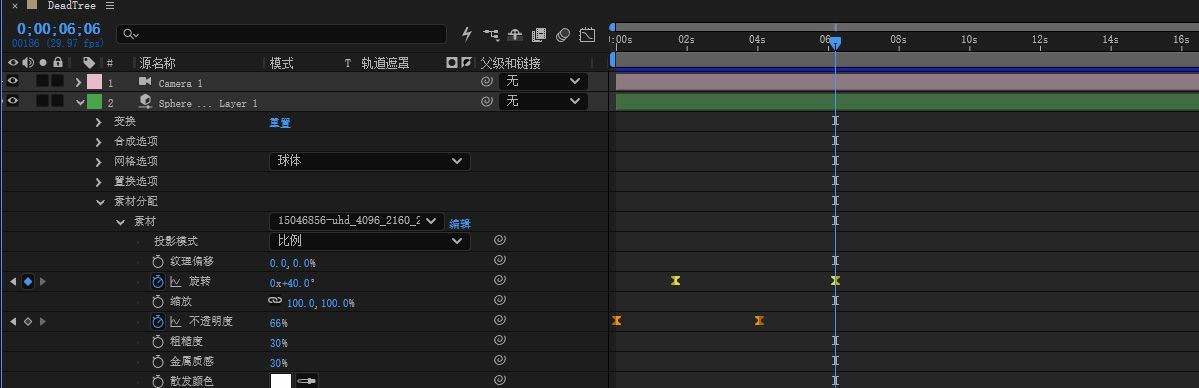Click the 0x+40.0° rotation value

coord(292,283)
